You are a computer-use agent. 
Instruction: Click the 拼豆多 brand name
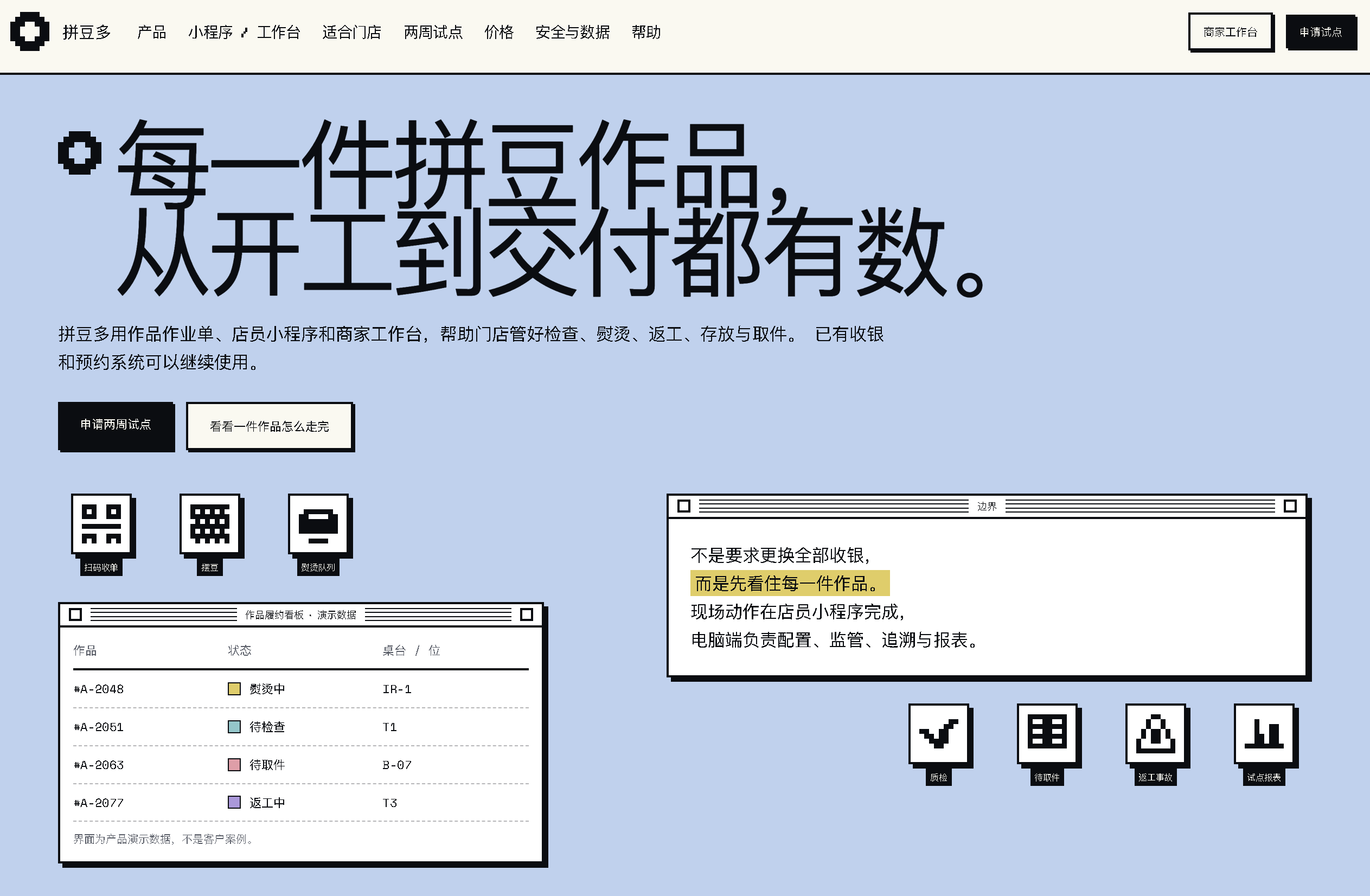click(87, 32)
